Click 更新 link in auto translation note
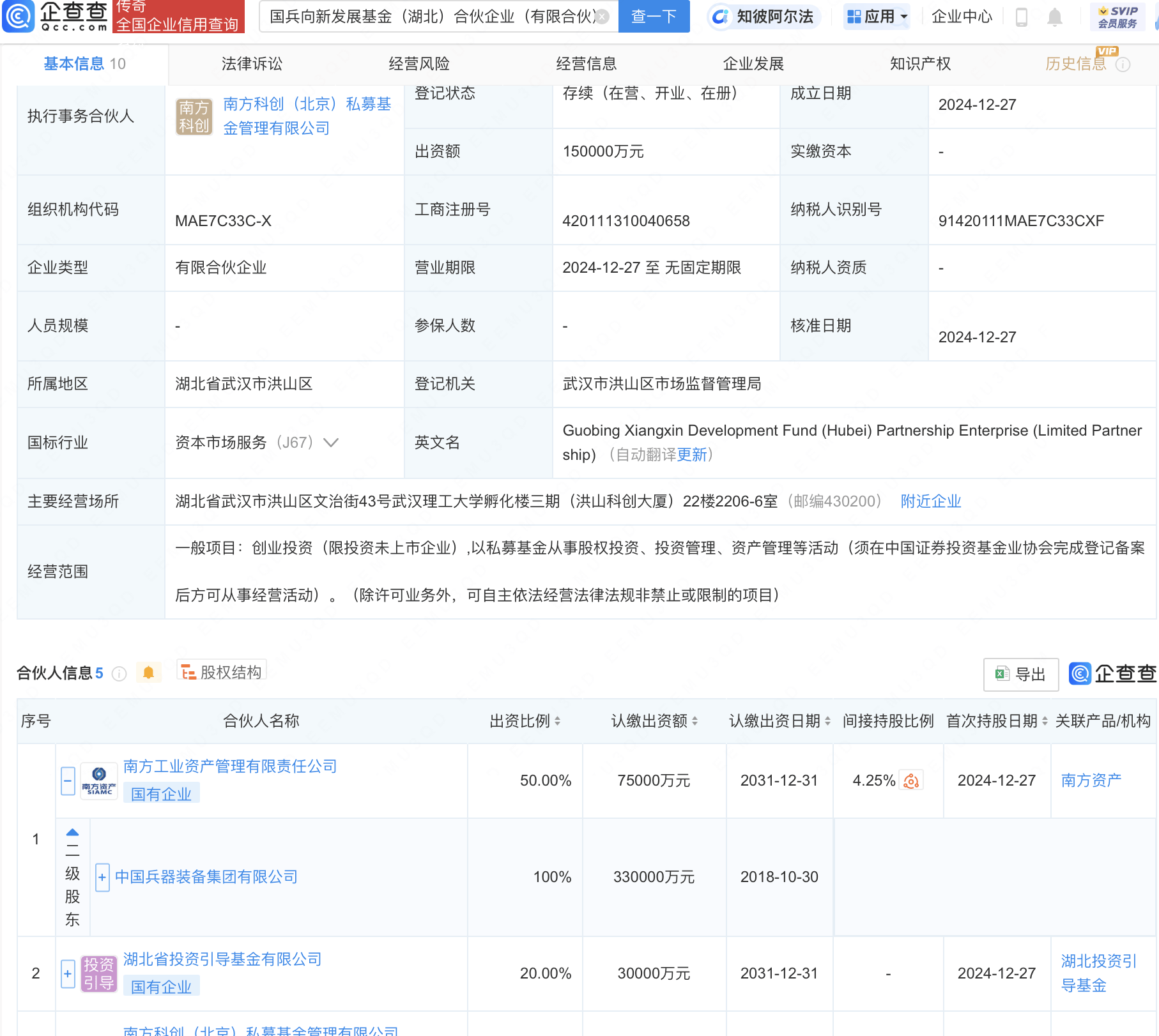Viewport: 1159px width, 1036px height. click(692, 455)
